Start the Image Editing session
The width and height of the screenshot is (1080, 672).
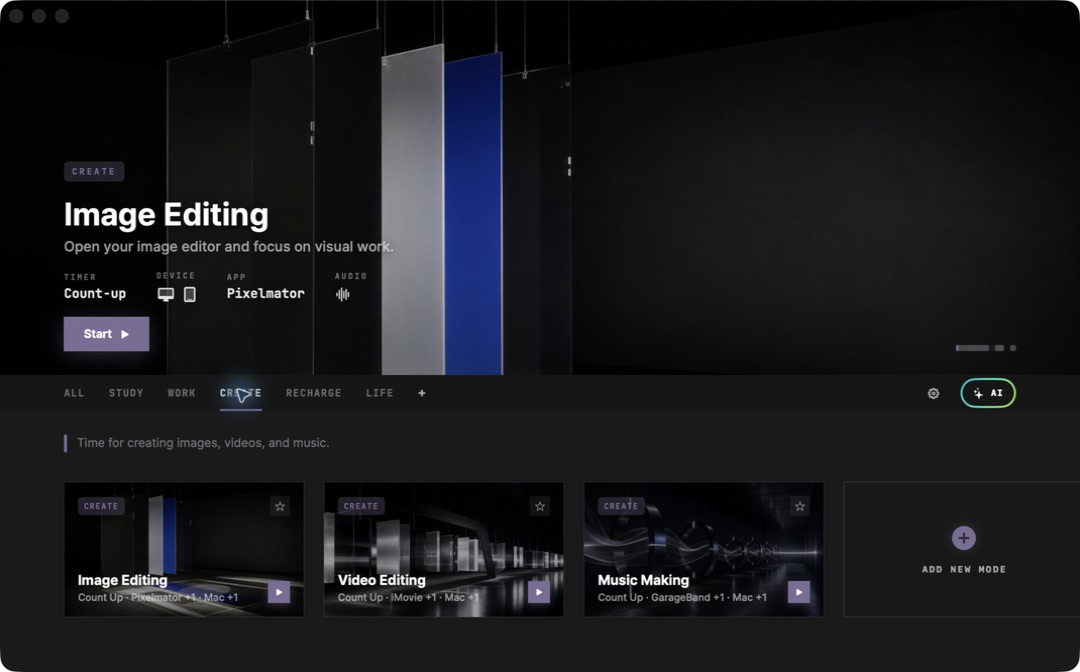[106, 334]
